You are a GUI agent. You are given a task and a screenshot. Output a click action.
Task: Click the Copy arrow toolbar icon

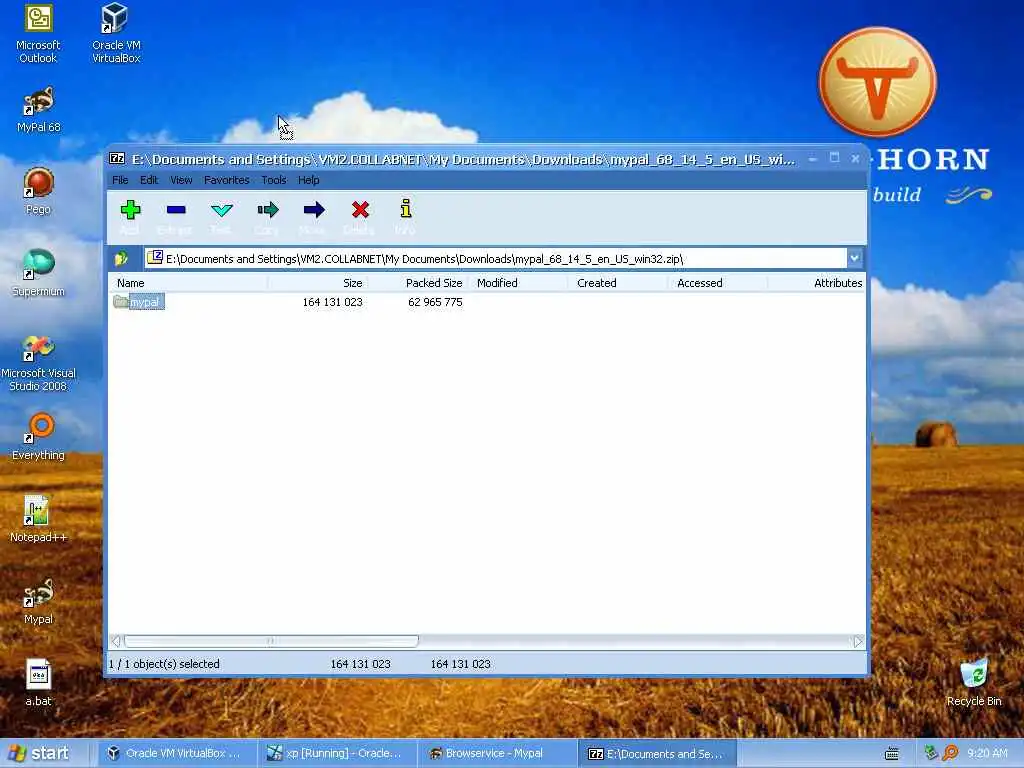click(268, 210)
